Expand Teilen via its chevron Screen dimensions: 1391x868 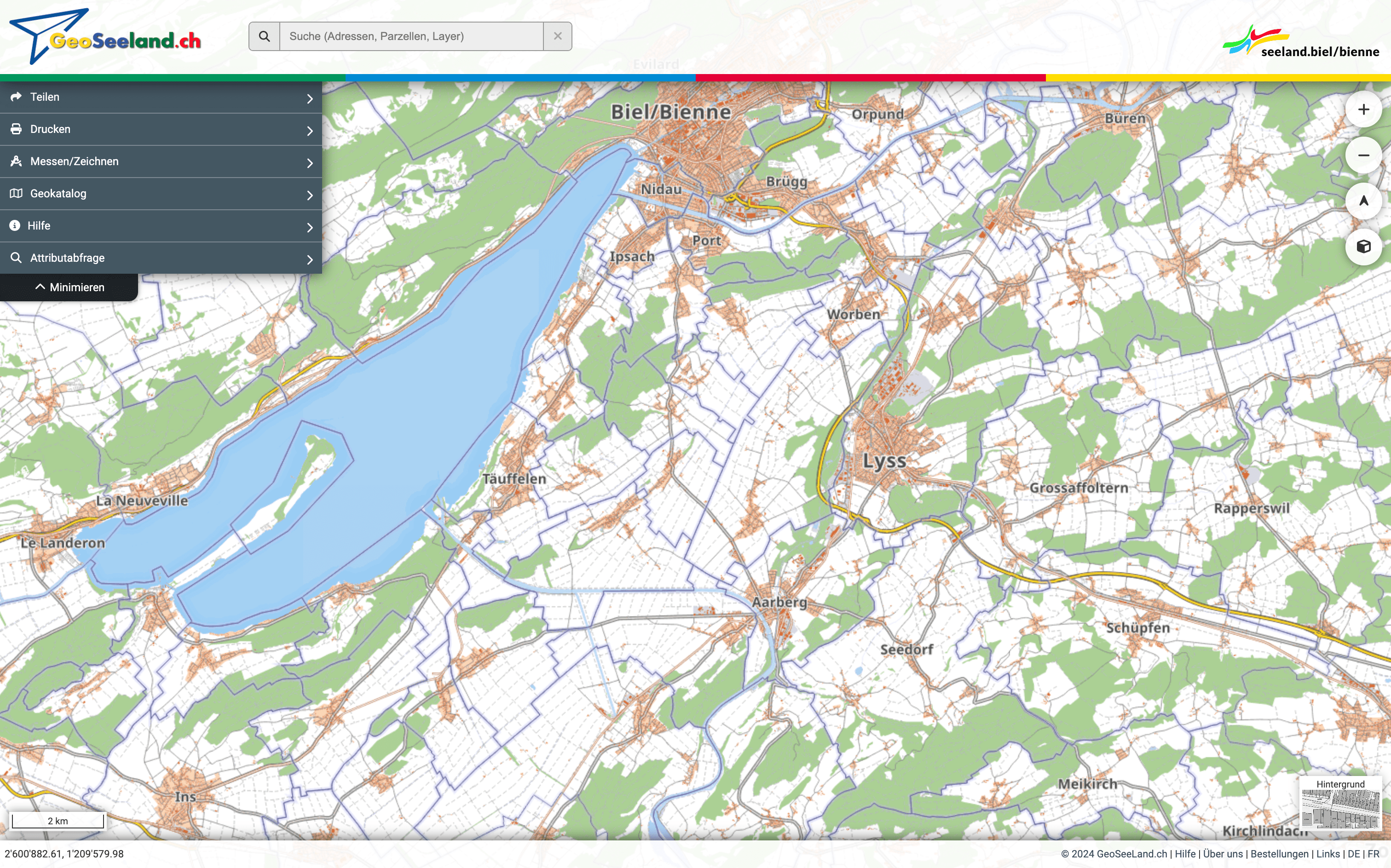tap(310, 99)
